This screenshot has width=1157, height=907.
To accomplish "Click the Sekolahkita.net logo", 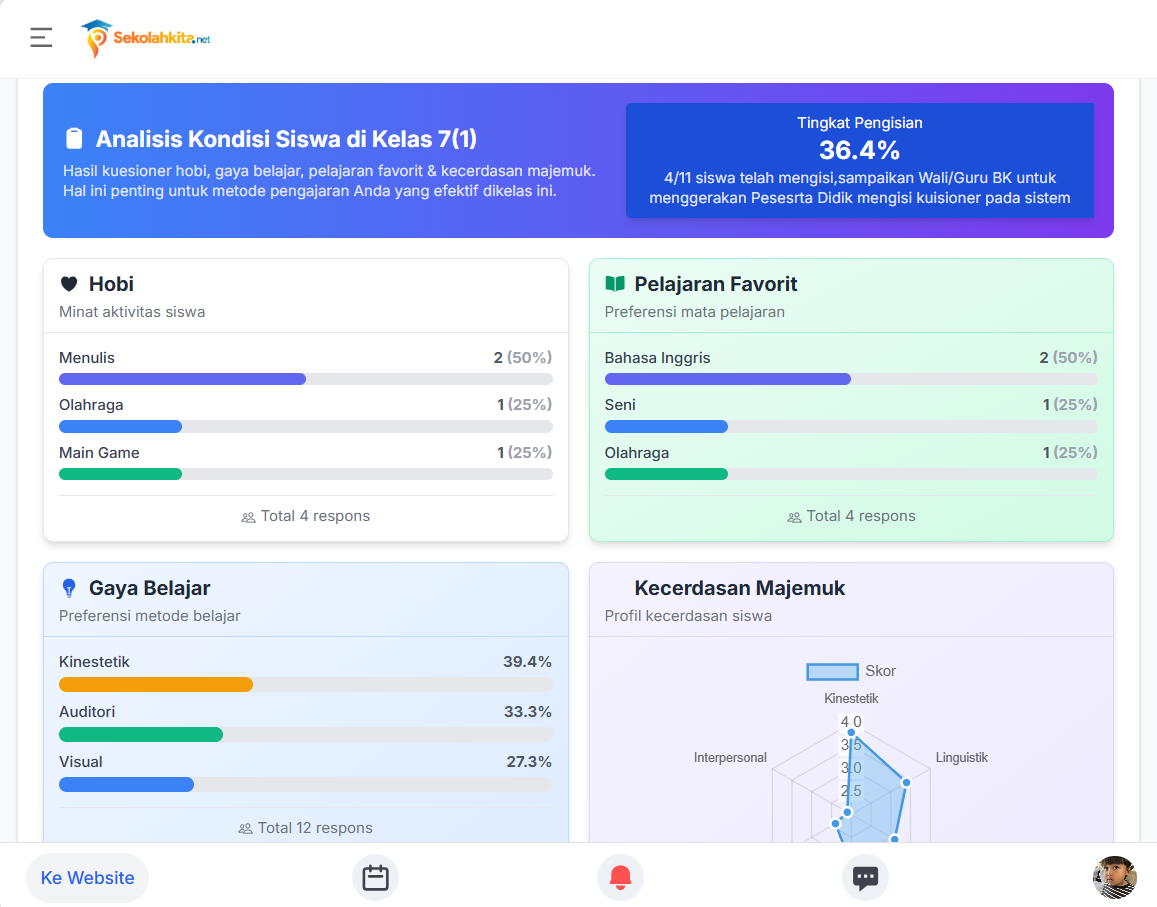I will coord(146,38).
